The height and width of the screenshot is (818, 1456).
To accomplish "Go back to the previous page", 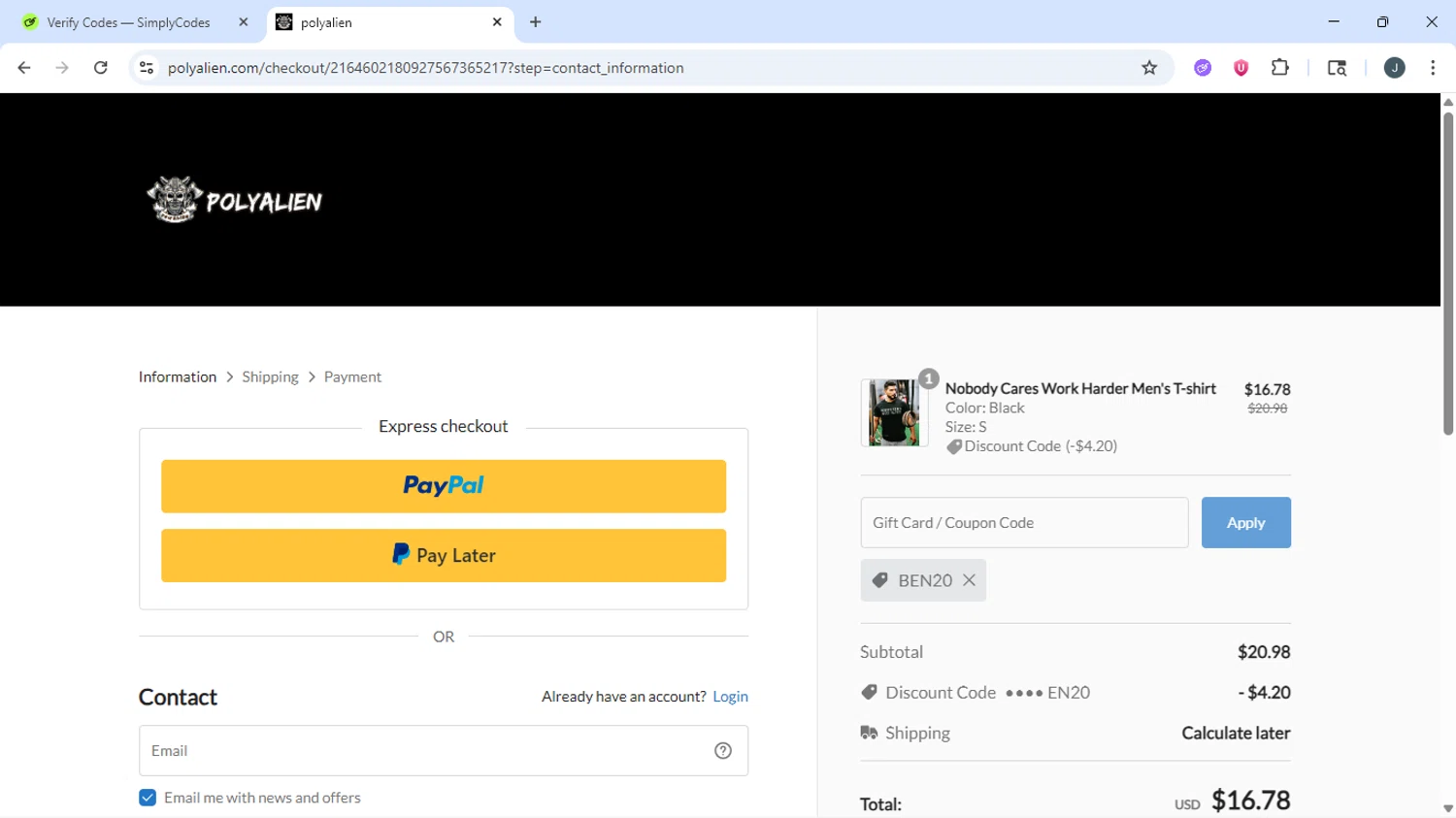I will click(x=24, y=68).
